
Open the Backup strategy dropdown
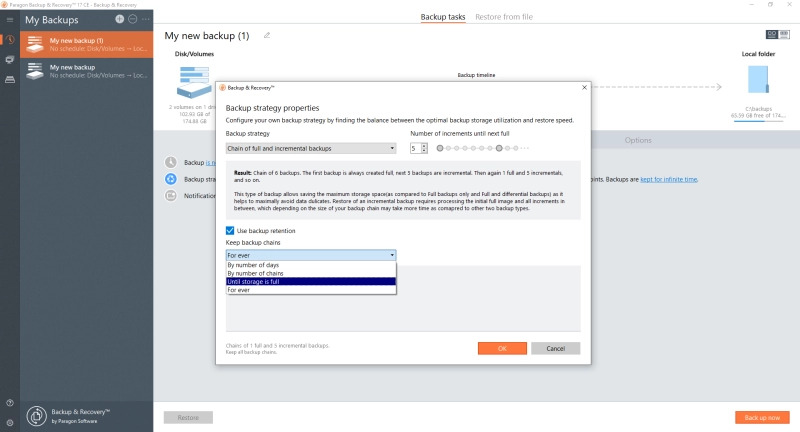(x=311, y=148)
